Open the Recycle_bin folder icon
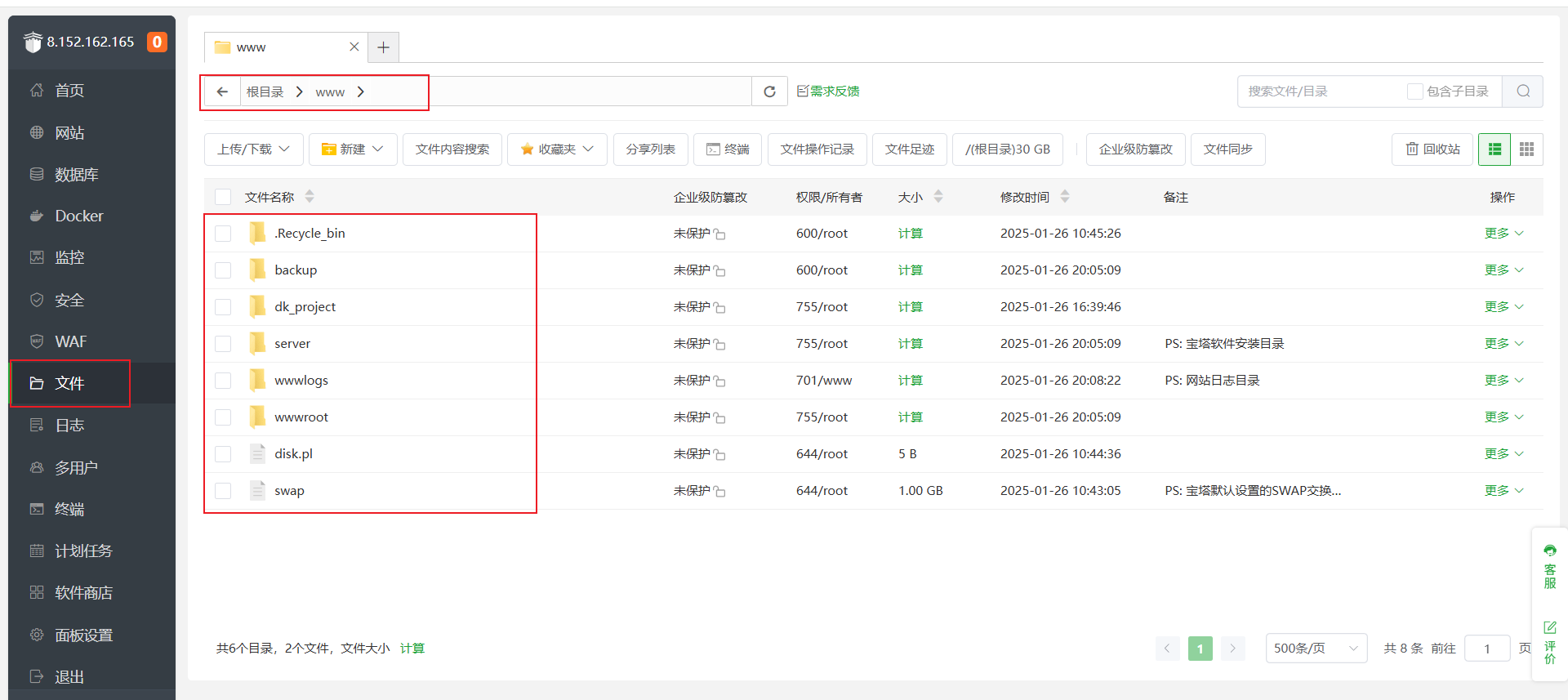The height and width of the screenshot is (700, 1568). point(257,234)
